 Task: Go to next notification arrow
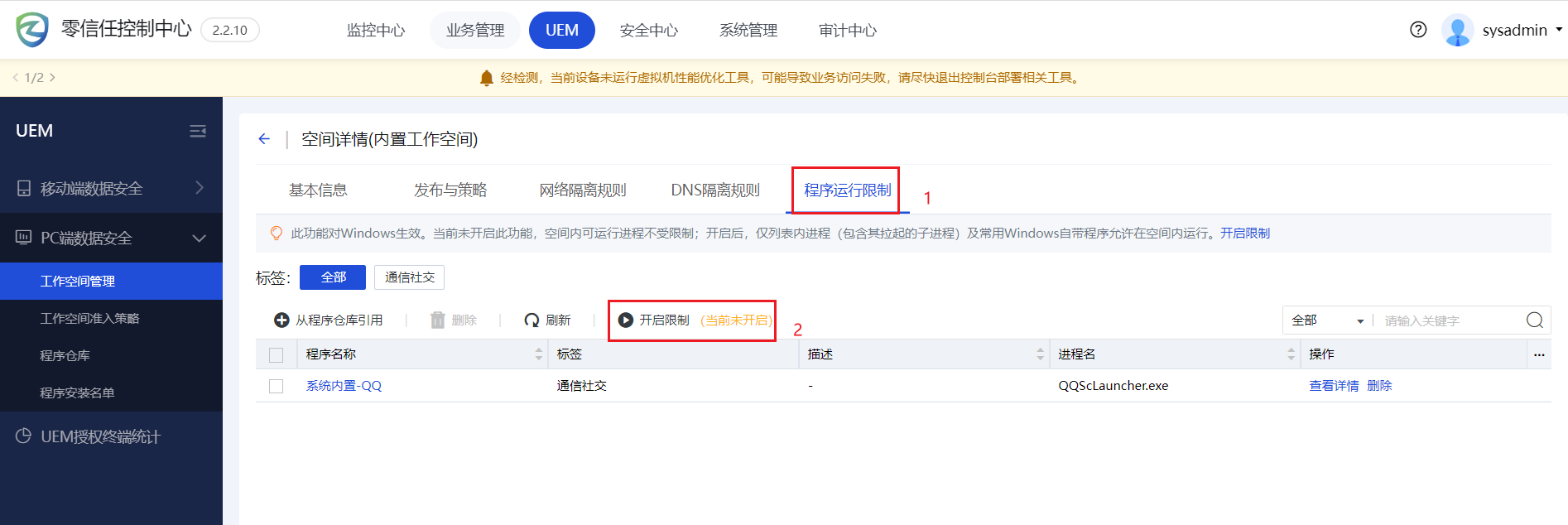[53, 78]
